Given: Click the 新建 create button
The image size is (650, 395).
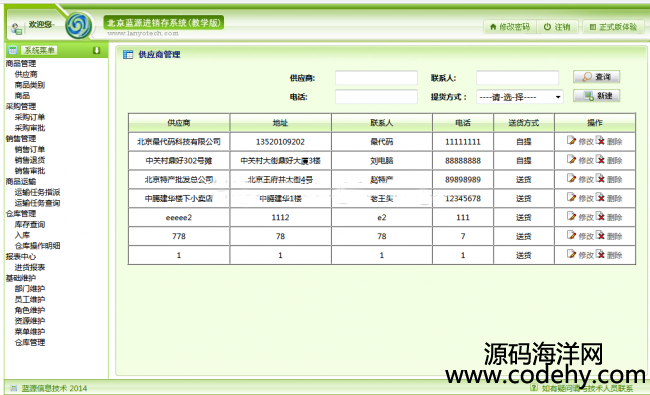Looking at the screenshot, I should coord(596,96).
